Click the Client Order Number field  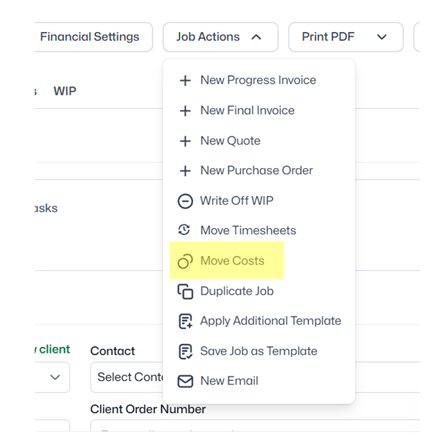(x=255, y=427)
